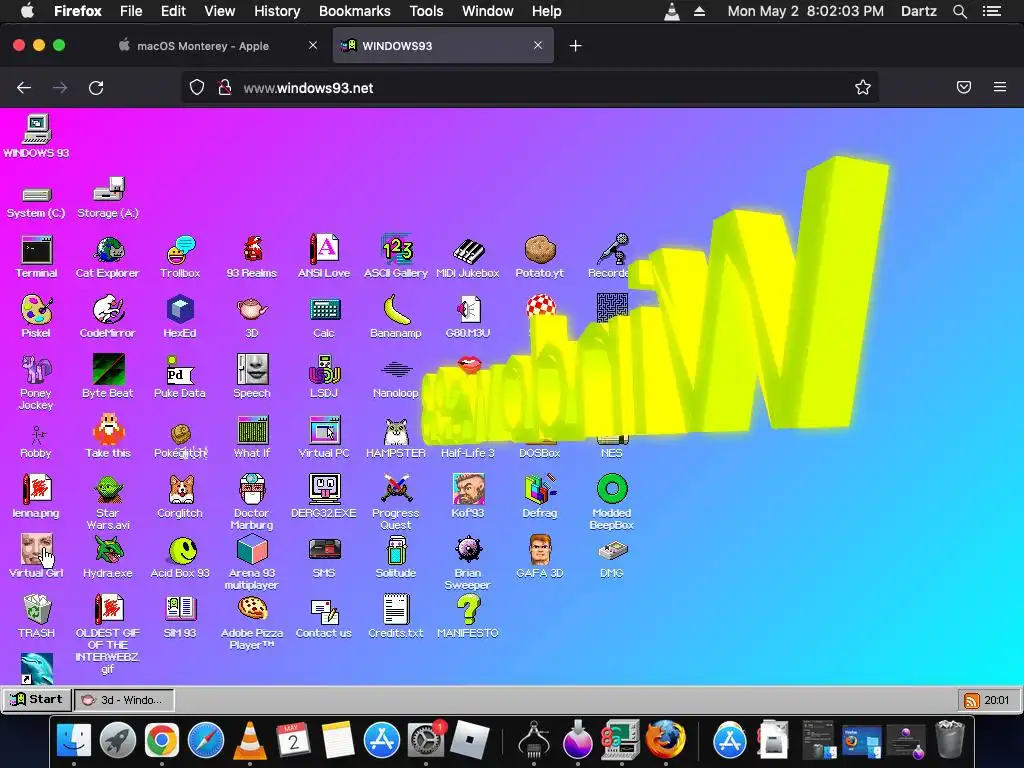This screenshot has height=768, width=1024.
Task: Open a new Firefox tab
Action: click(x=575, y=46)
